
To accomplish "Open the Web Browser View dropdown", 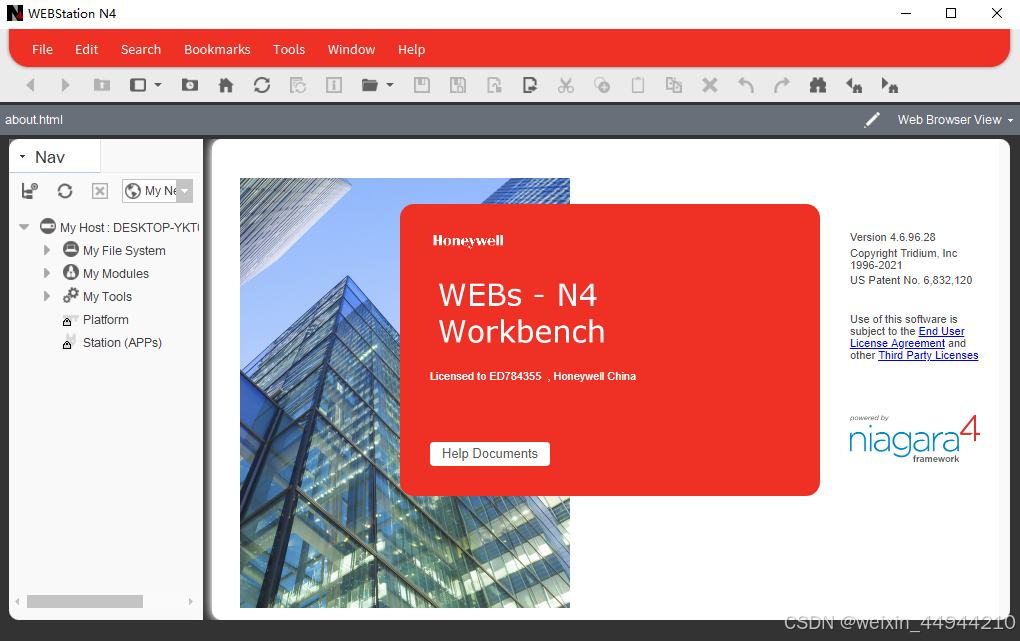I will click(956, 120).
